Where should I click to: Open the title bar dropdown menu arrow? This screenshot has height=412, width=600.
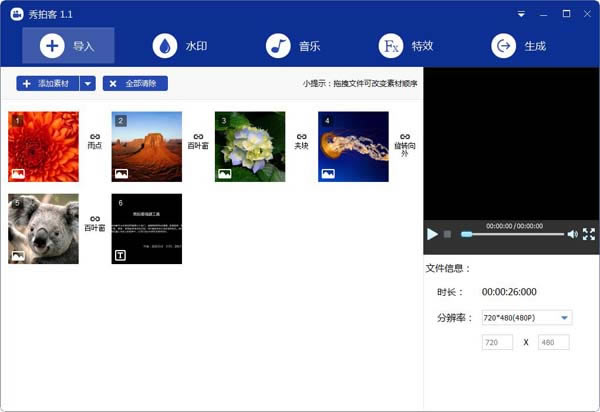(521, 14)
